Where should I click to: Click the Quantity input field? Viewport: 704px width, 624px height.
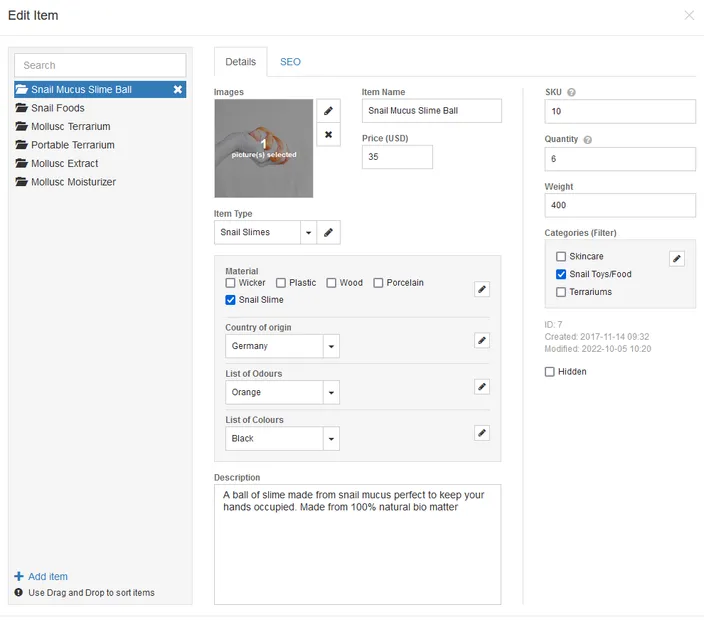point(620,158)
